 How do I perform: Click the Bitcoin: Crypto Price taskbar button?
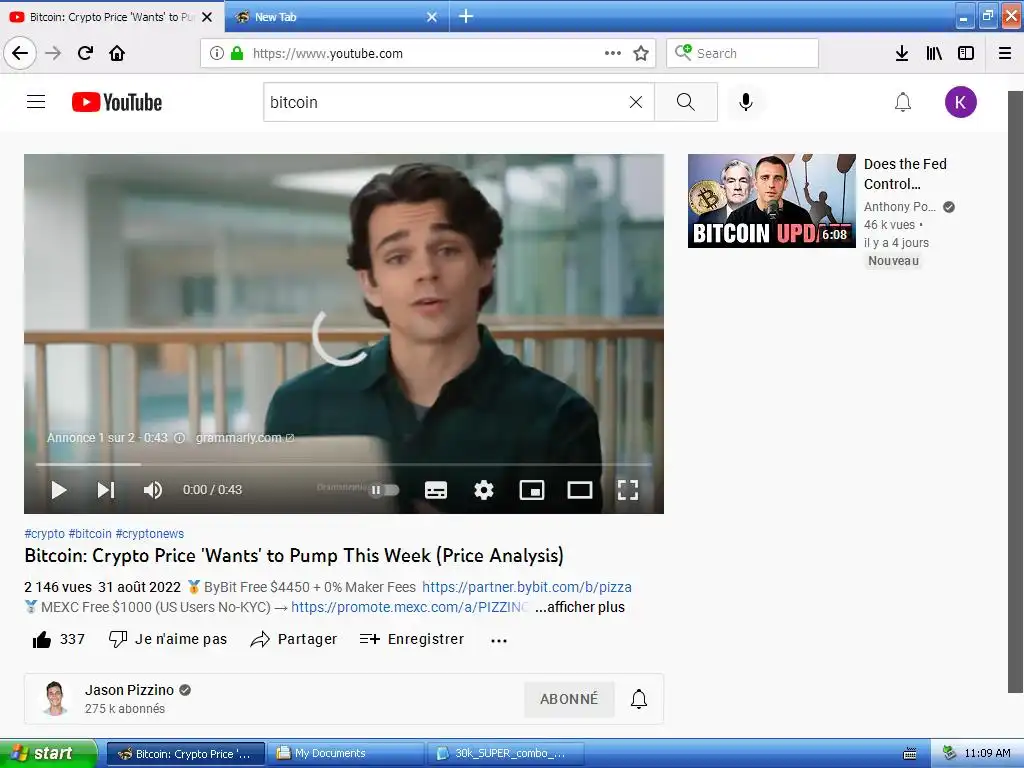(x=186, y=754)
